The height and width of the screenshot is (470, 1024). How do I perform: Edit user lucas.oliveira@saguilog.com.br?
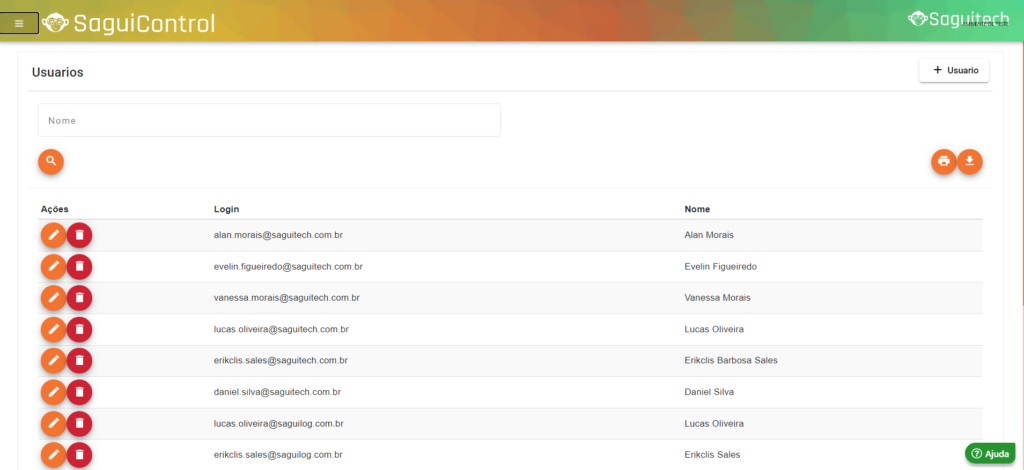(53, 424)
